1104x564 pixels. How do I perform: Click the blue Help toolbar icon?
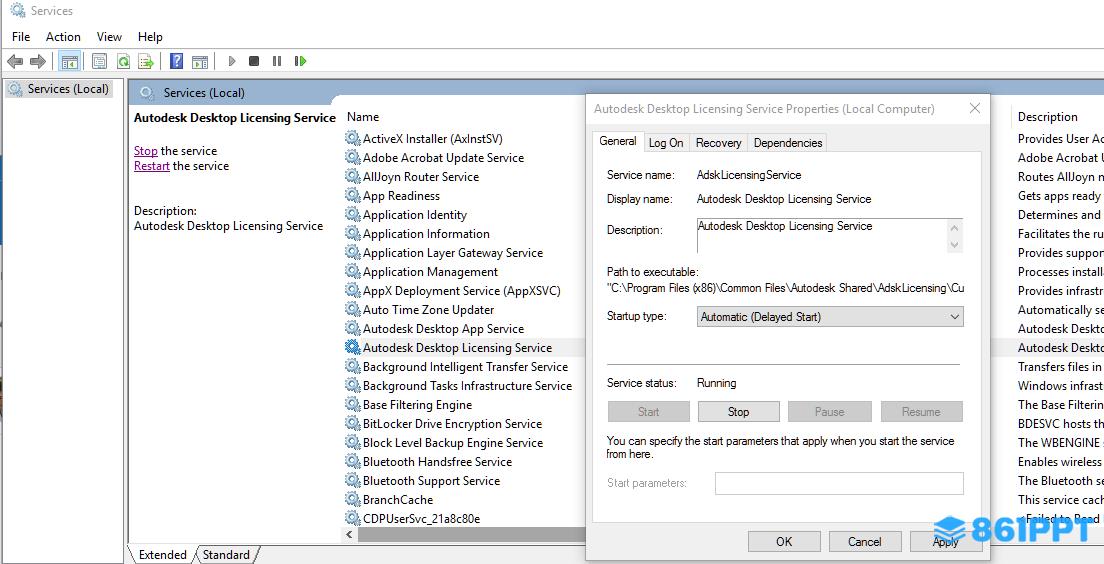[177, 61]
